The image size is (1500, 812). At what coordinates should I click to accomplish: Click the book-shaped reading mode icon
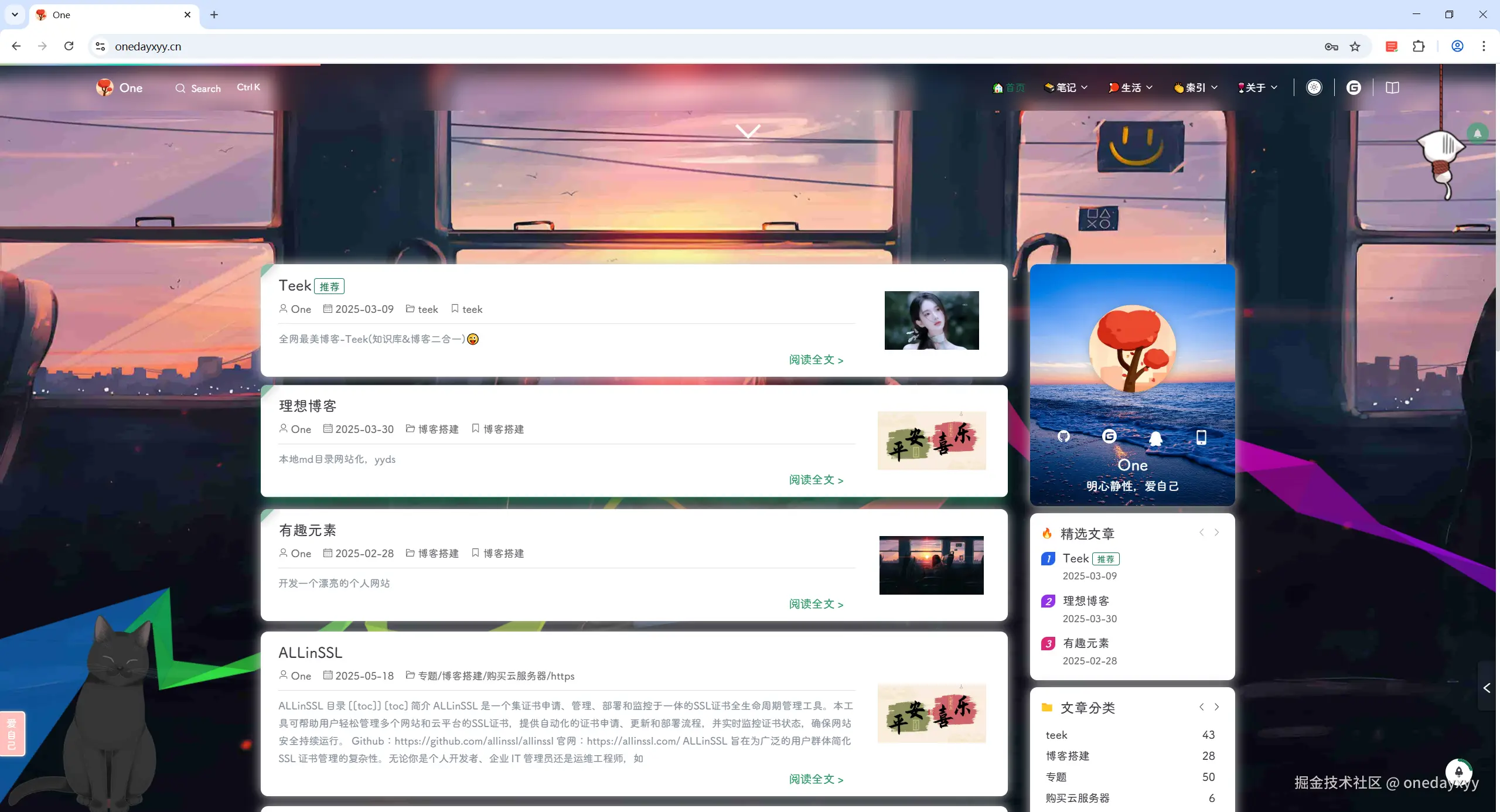click(1392, 87)
